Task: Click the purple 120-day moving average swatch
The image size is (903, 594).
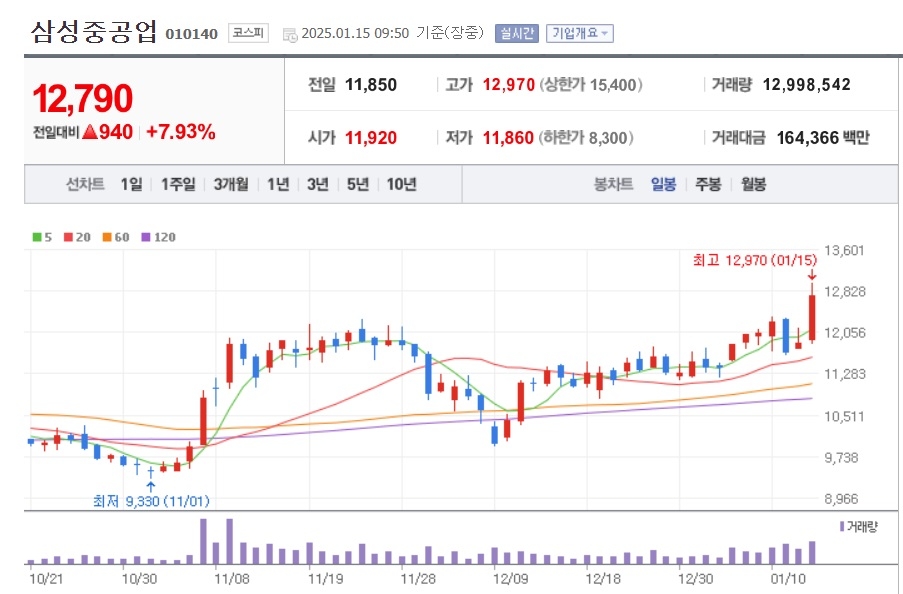Action: pyautogui.click(x=146, y=237)
